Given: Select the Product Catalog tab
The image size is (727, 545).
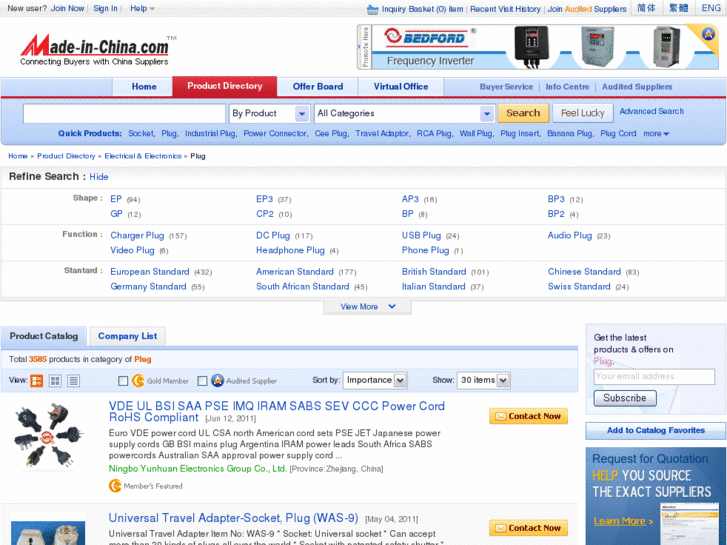Looking at the screenshot, I should (x=44, y=336).
